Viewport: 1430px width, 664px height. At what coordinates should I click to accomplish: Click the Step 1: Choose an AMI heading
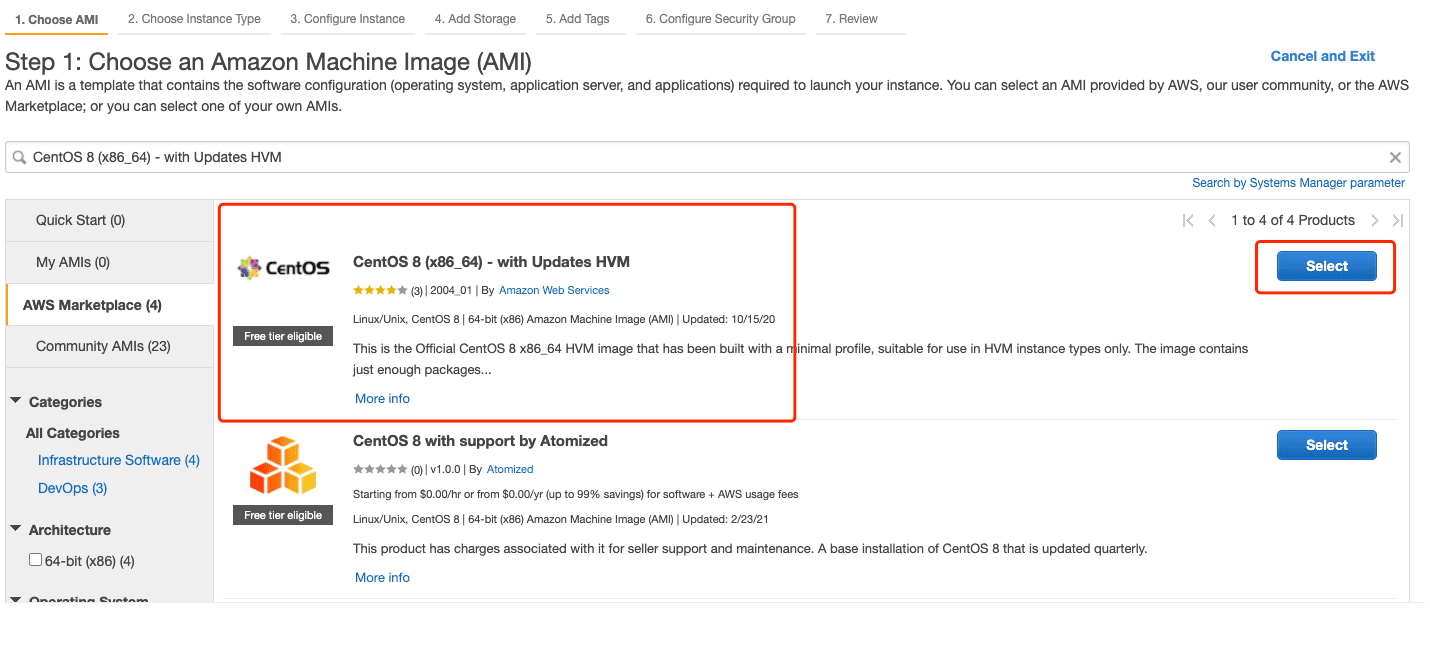[268, 62]
